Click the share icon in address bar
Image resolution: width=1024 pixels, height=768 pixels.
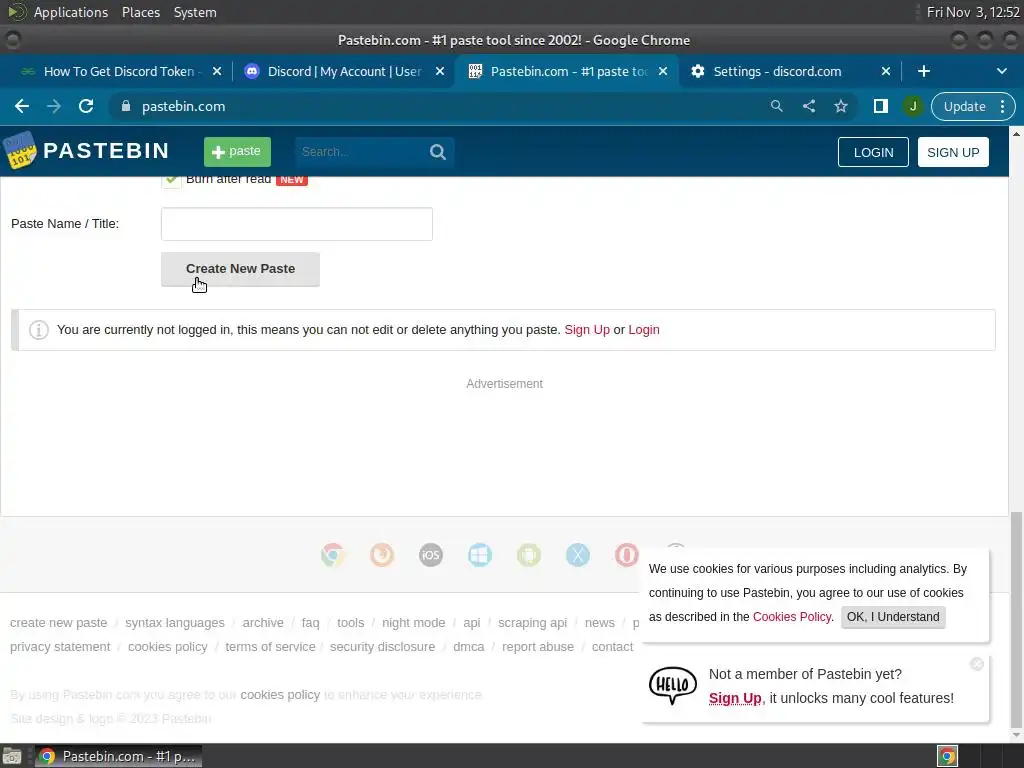point(808,106)
